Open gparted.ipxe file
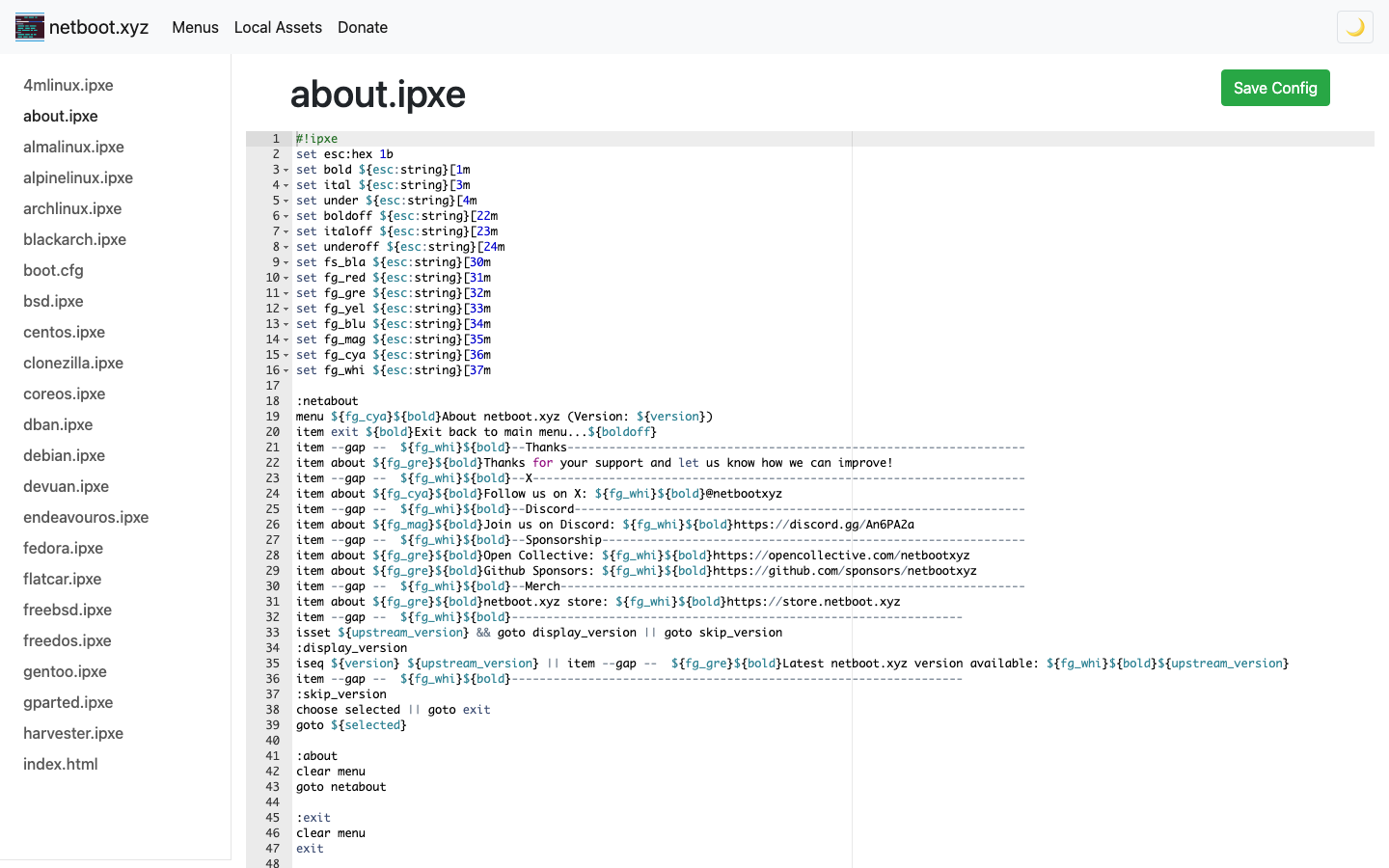The width and height of the screenshot is (1389, 868). [x=68, y=702]
